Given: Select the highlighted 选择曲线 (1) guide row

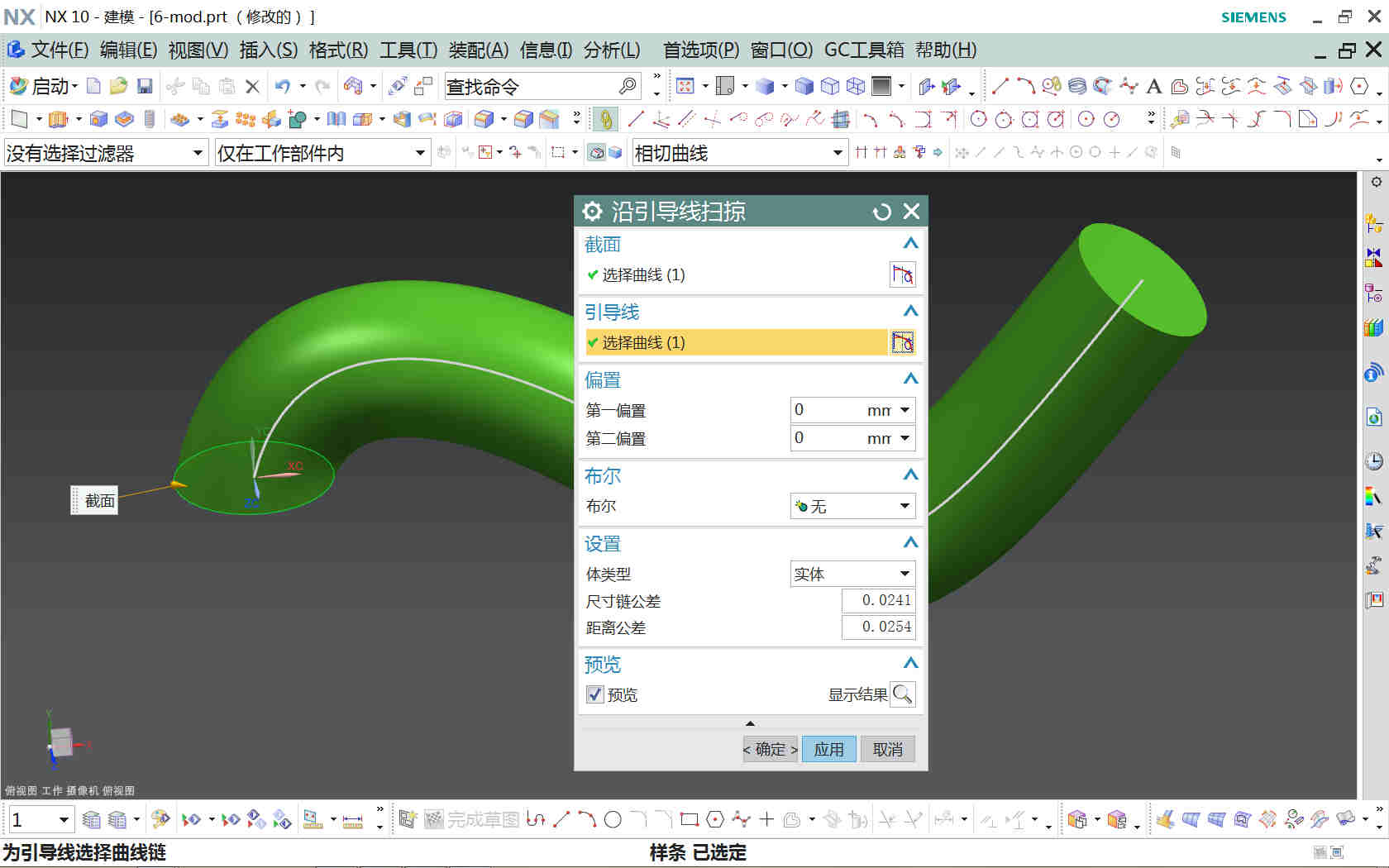Looking at the screenshot, I should coord(736,342).
